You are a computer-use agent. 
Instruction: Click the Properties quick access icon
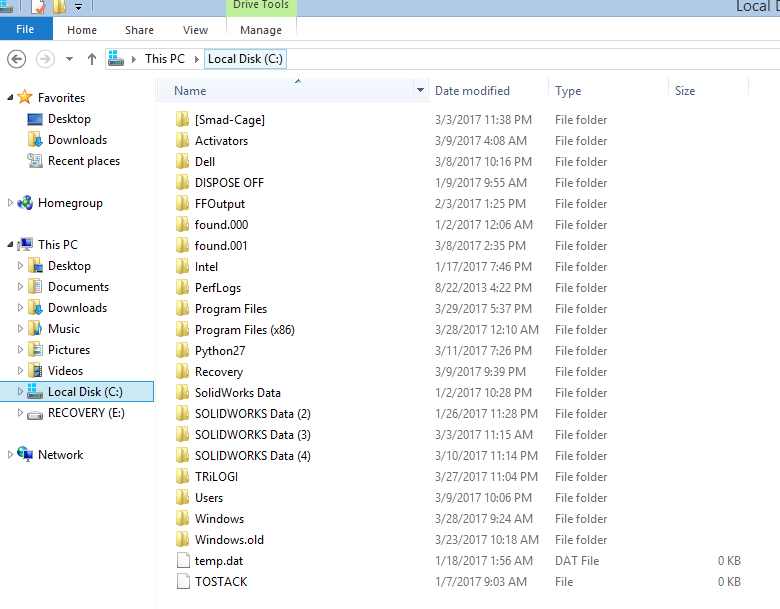(x=39, y=7)
